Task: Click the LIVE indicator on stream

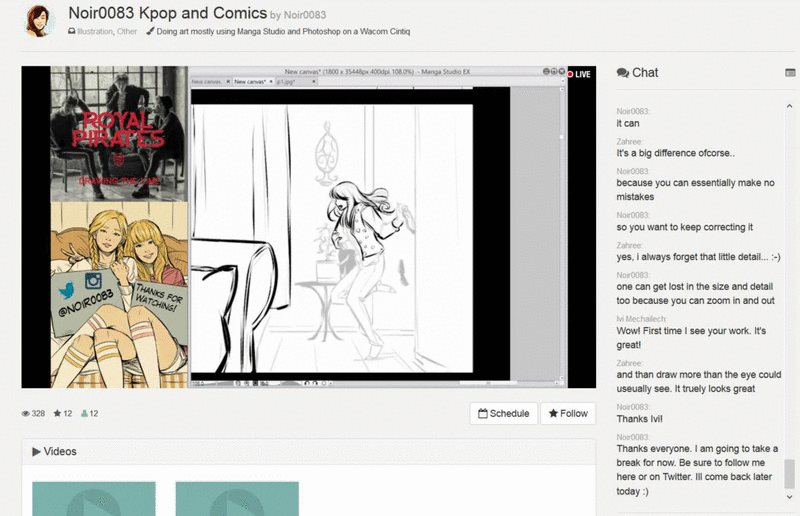Action: coord(579,74)
